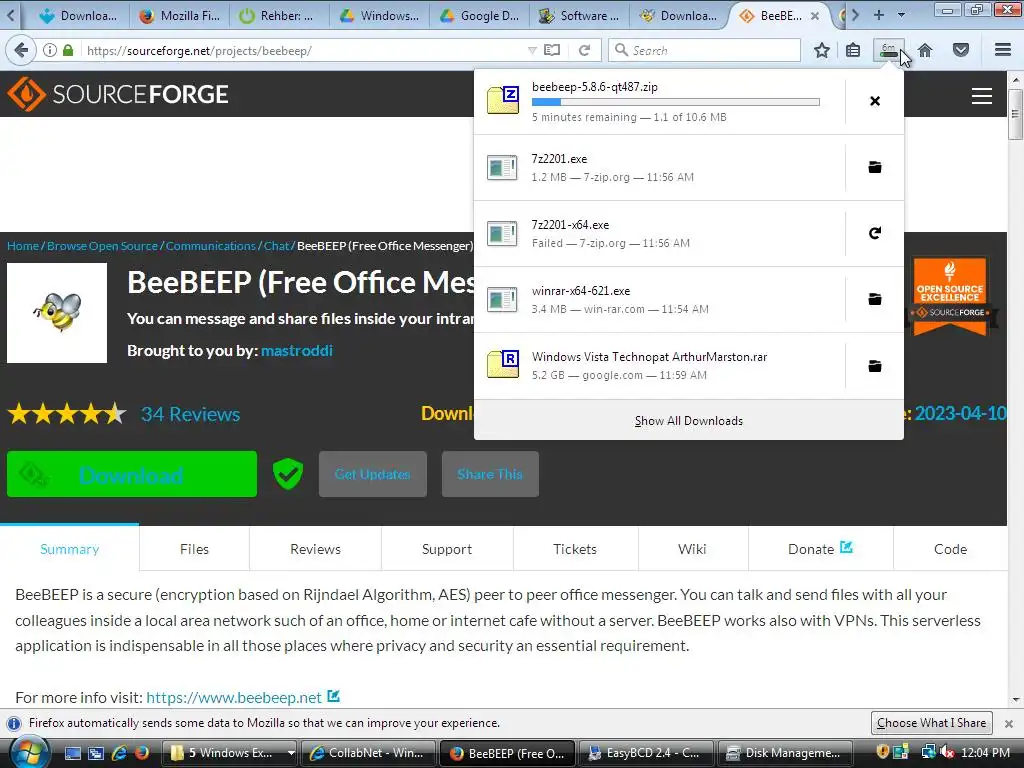
Task: Click Choose What I Share button
Action: tap(931, 723)
